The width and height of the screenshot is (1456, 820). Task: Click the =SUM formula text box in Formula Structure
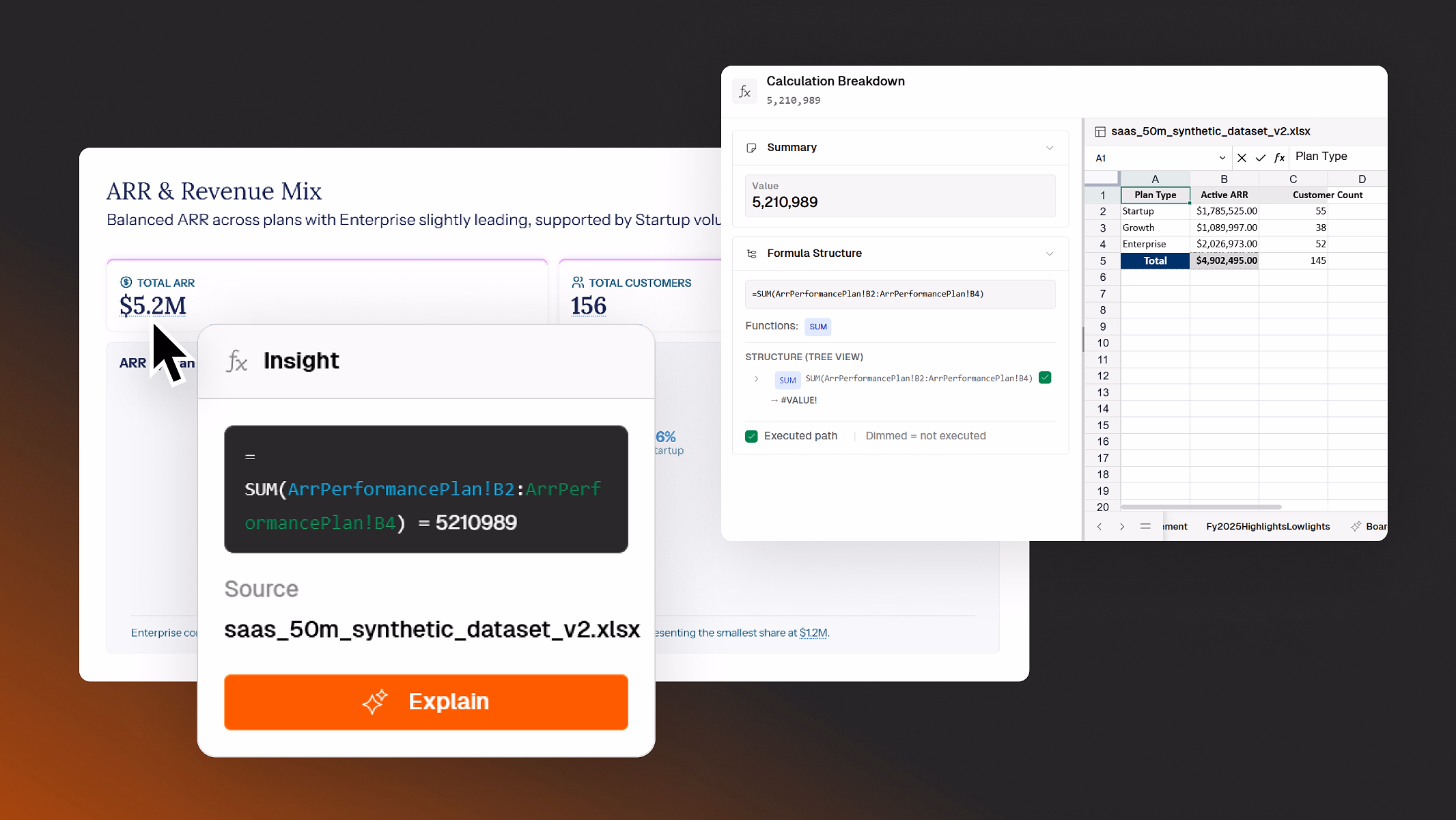900,295
